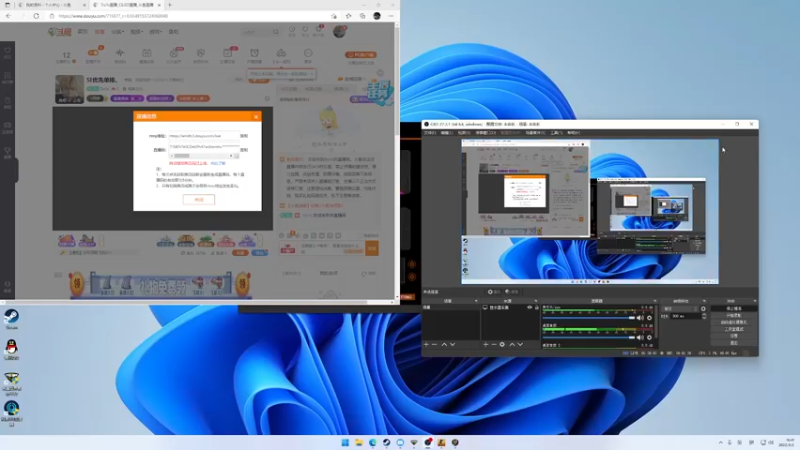This screenshot has height=450, width=800.
Task: Open user avatar in Douyu header
Action: coord(339,32)
